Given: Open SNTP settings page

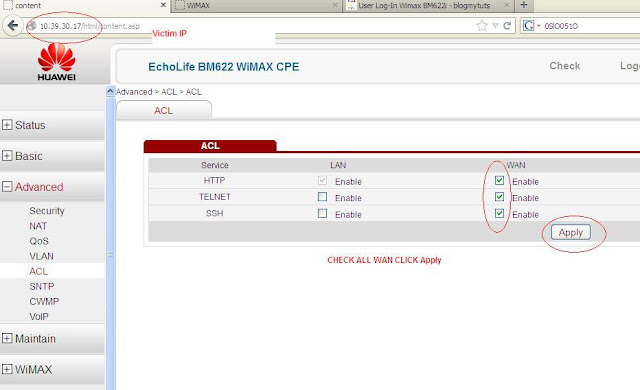Looking at the screenshot, I should 42,286.
